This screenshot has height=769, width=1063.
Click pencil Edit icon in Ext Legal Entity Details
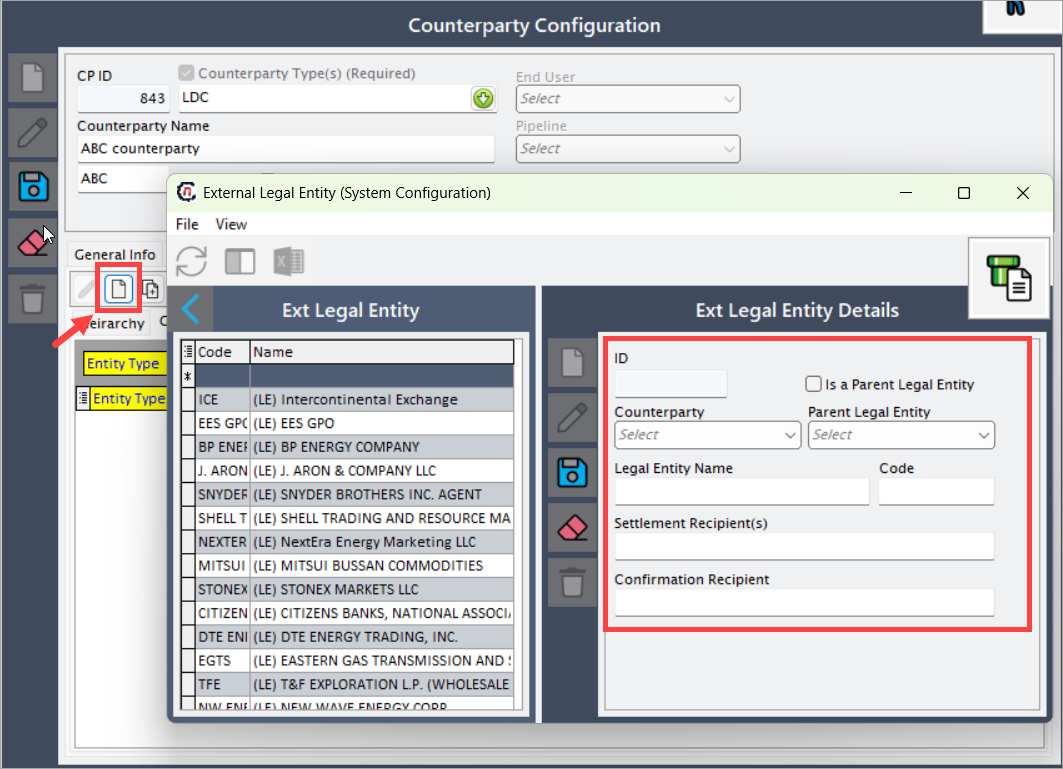coord(572,418)
